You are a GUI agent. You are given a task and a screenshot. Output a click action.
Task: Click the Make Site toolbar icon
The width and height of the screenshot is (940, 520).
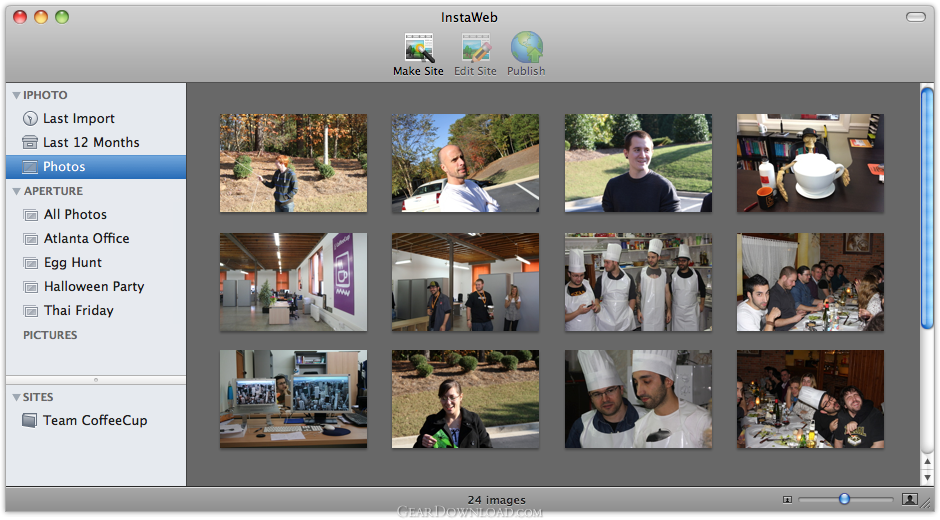[419, 48]
